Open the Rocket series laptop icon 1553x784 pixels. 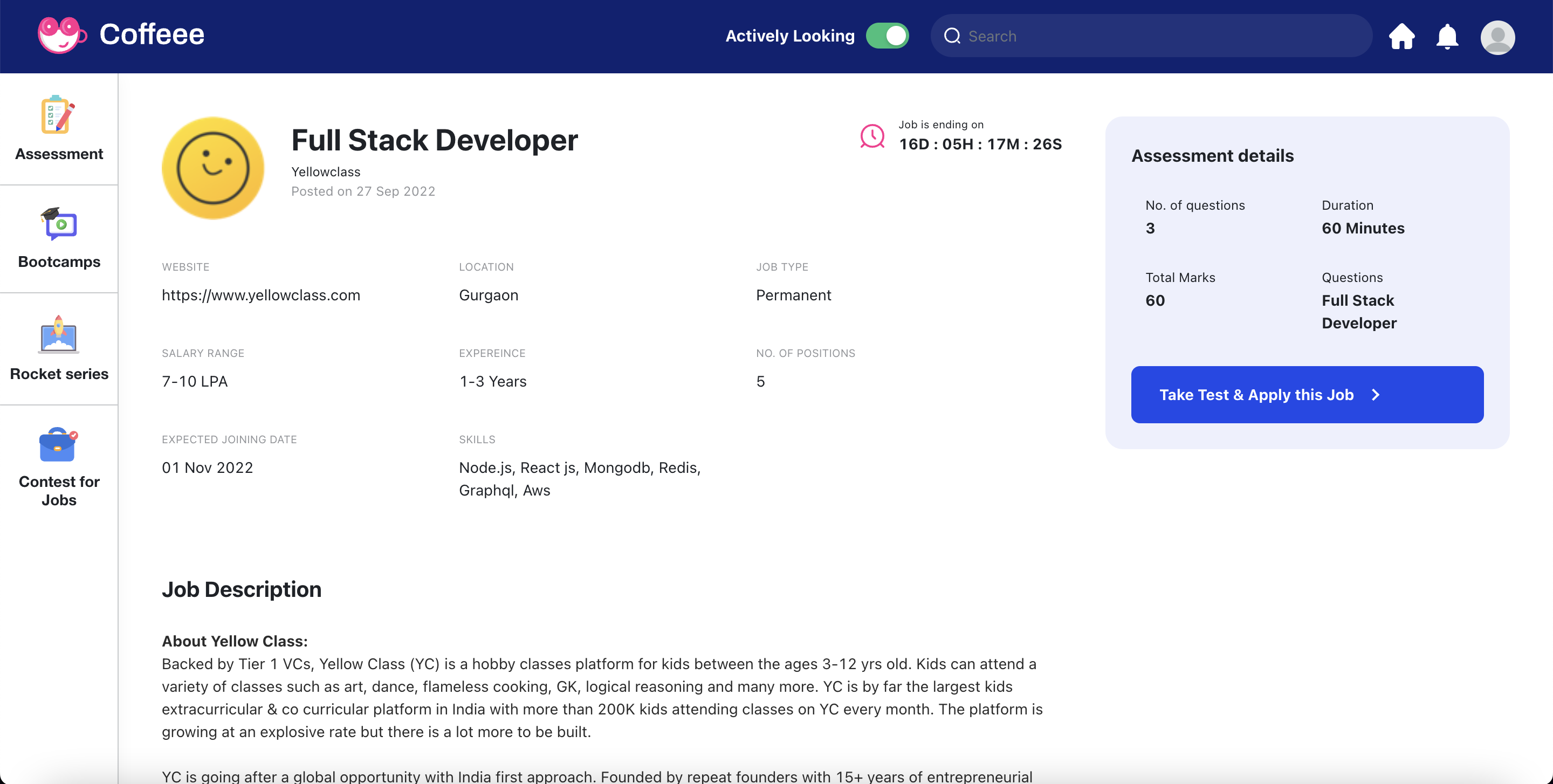(x=58, y=334)
